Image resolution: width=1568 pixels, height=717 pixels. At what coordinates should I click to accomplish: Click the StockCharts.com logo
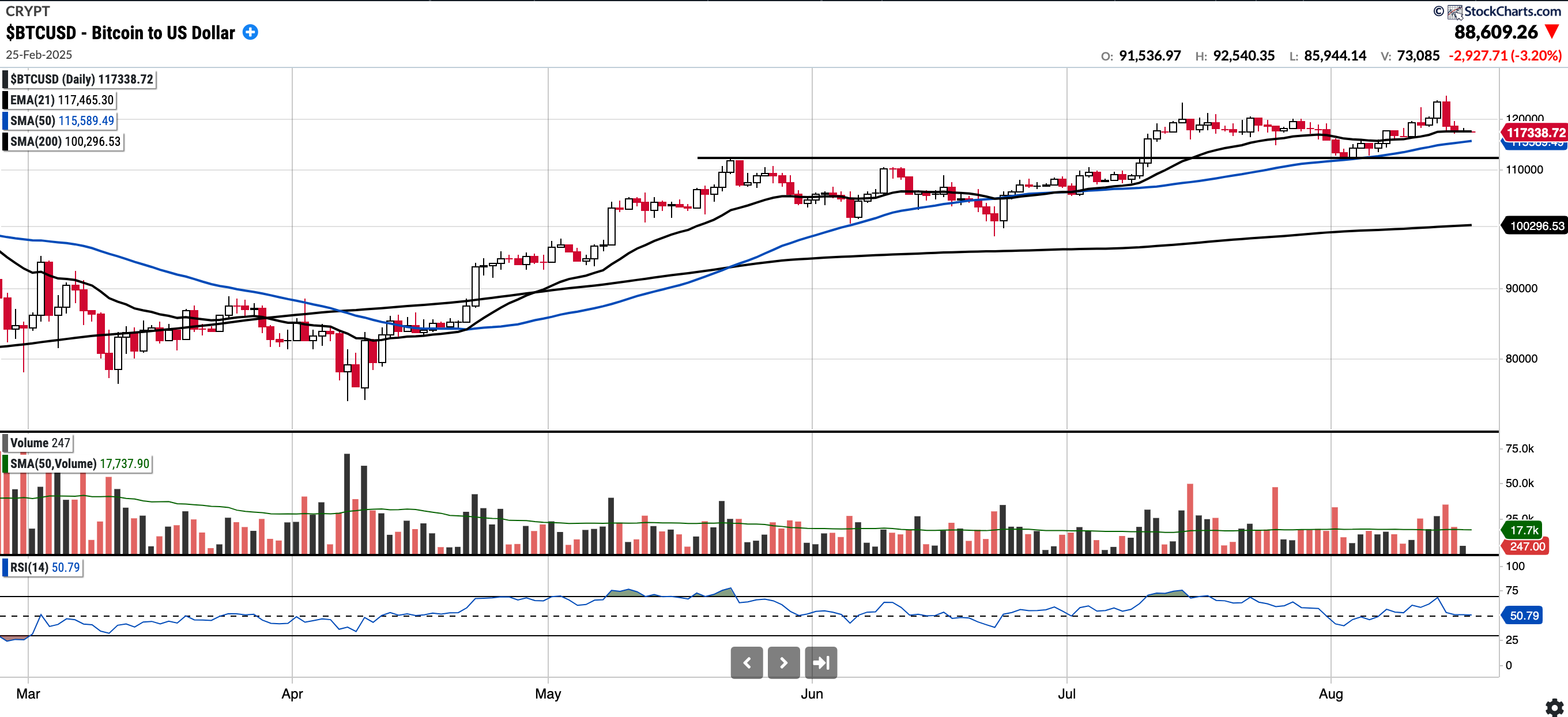pyautogui.click(x=1504, y=11)
